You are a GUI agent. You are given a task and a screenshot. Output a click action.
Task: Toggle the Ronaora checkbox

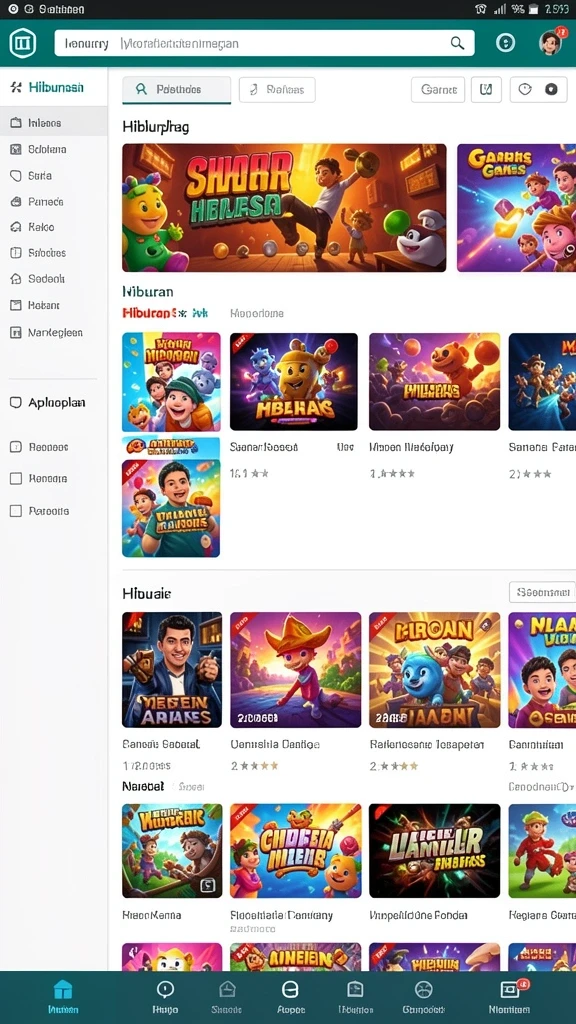(x=16, y=479)
